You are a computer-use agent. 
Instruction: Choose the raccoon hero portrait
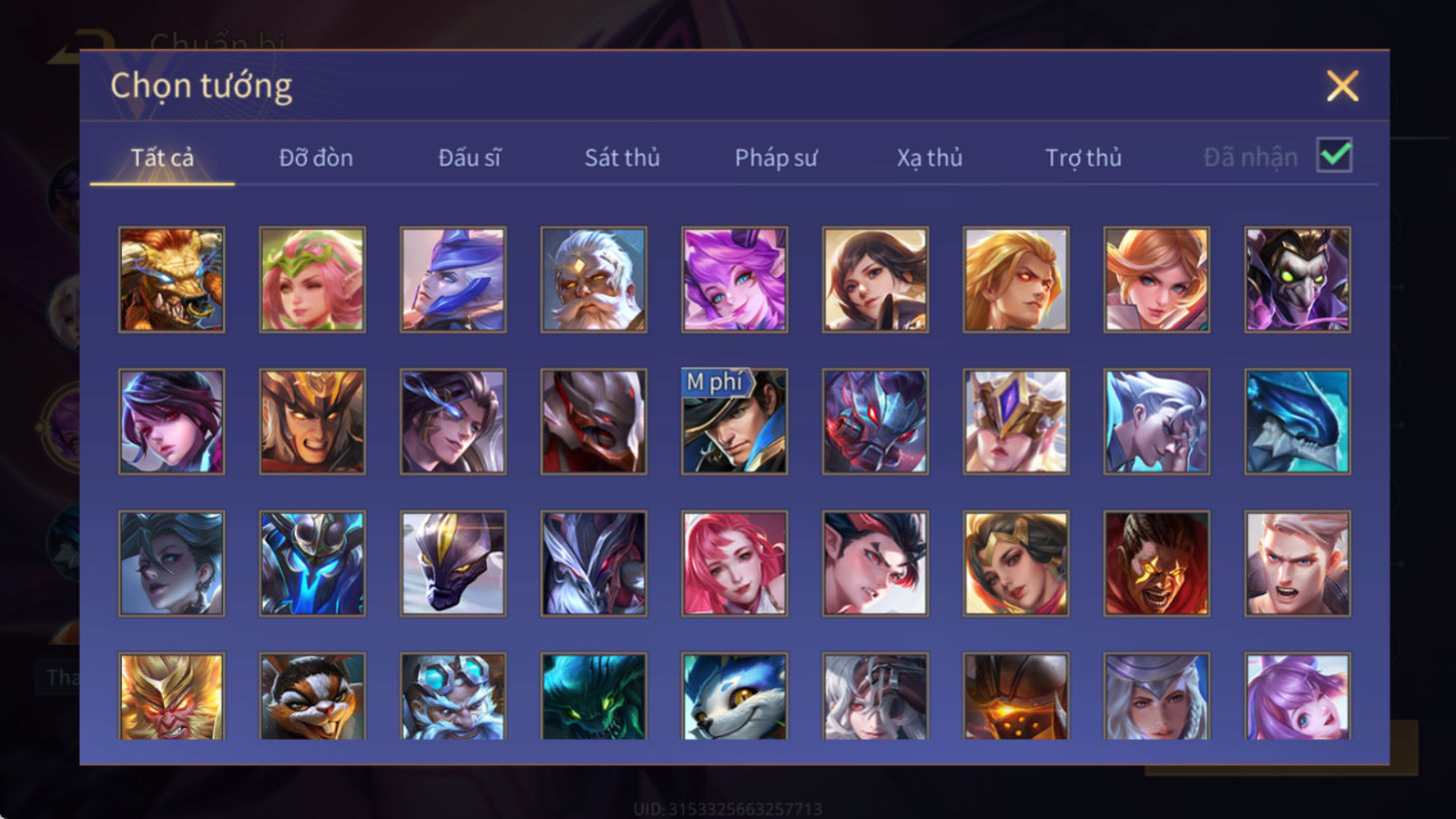[x=313, y=696]
